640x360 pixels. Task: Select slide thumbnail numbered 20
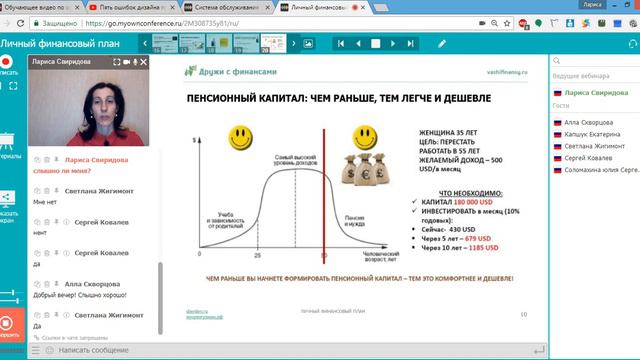(273, 44)
